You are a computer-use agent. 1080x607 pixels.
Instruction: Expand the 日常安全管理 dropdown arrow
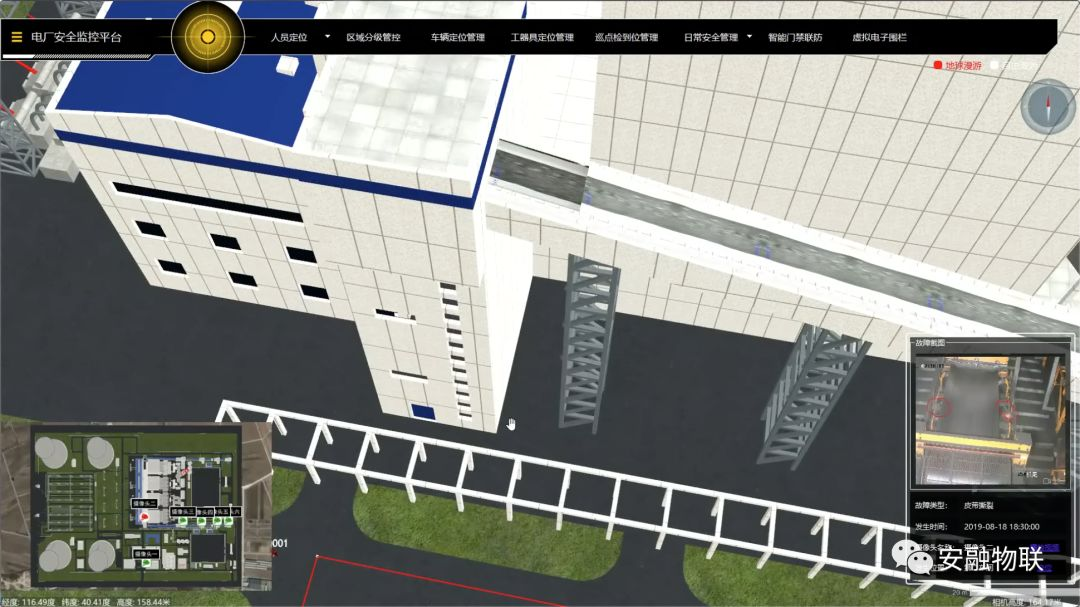point(749,37)
